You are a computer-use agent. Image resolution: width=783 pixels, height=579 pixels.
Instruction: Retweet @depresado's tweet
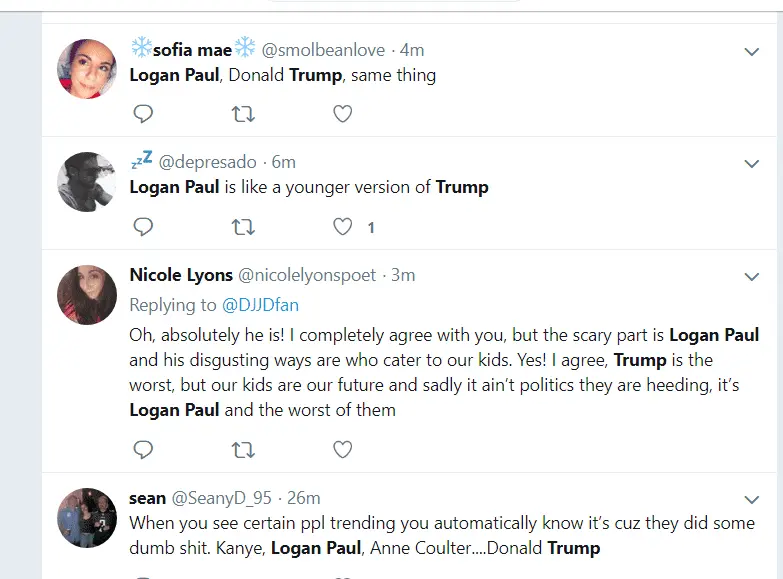(243, 227)
